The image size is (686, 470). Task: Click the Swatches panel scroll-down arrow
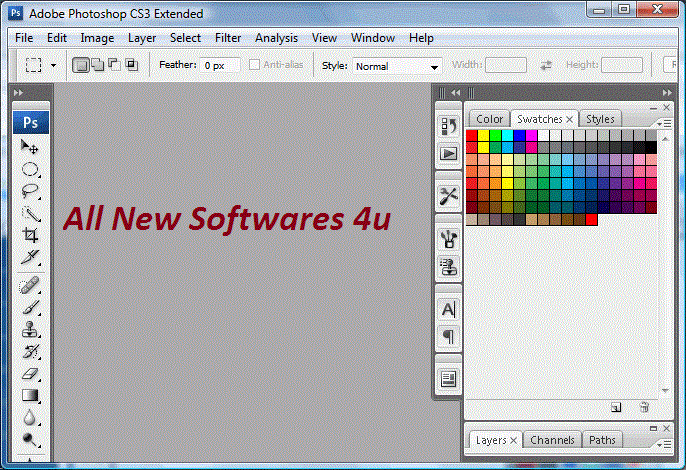[x=665, y=390]
